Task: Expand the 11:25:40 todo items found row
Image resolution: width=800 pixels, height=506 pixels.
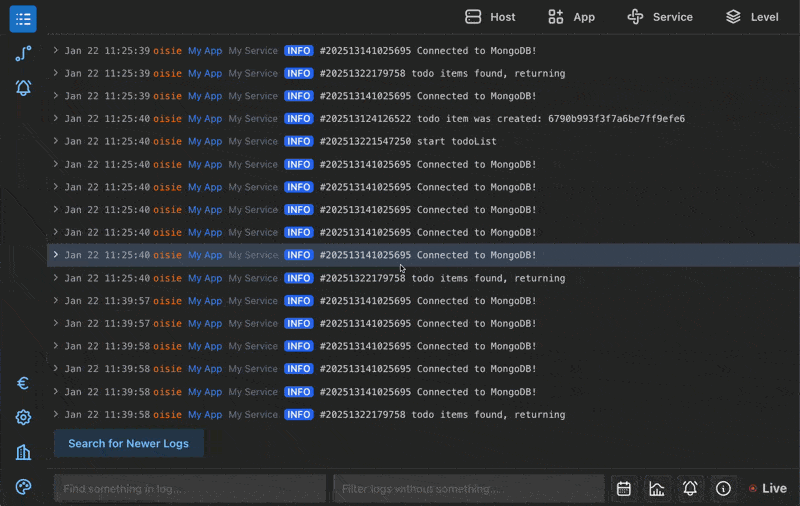Action: tap(56, 278)
